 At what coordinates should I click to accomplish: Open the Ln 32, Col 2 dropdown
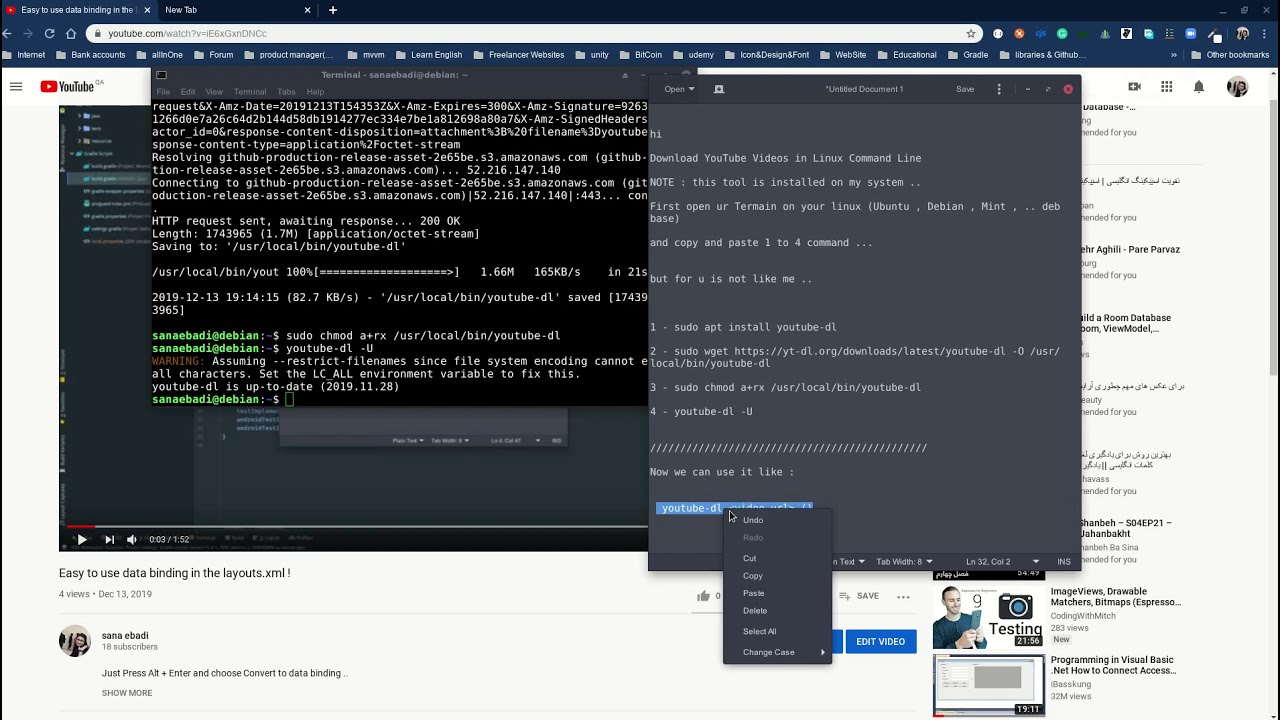pos(1003,562)
